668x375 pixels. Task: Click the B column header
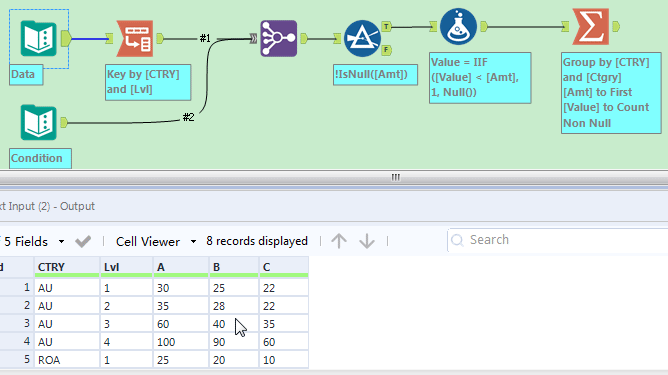(x=233, y=267)
